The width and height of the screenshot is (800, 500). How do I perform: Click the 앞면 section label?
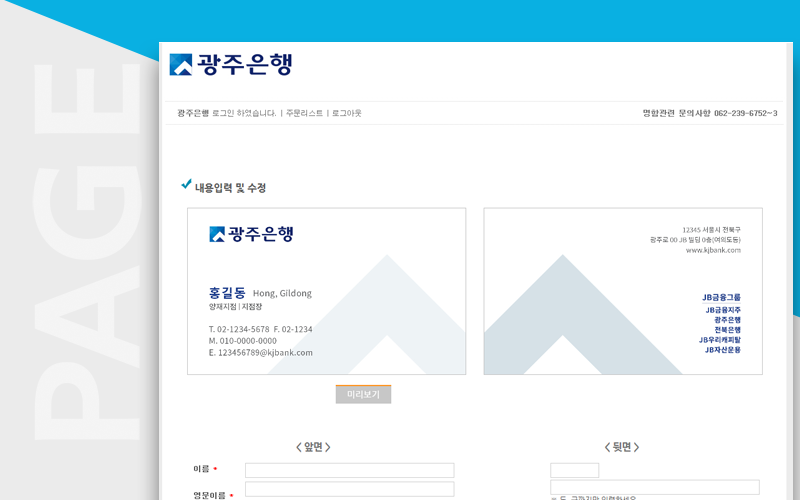coord(313,447)
